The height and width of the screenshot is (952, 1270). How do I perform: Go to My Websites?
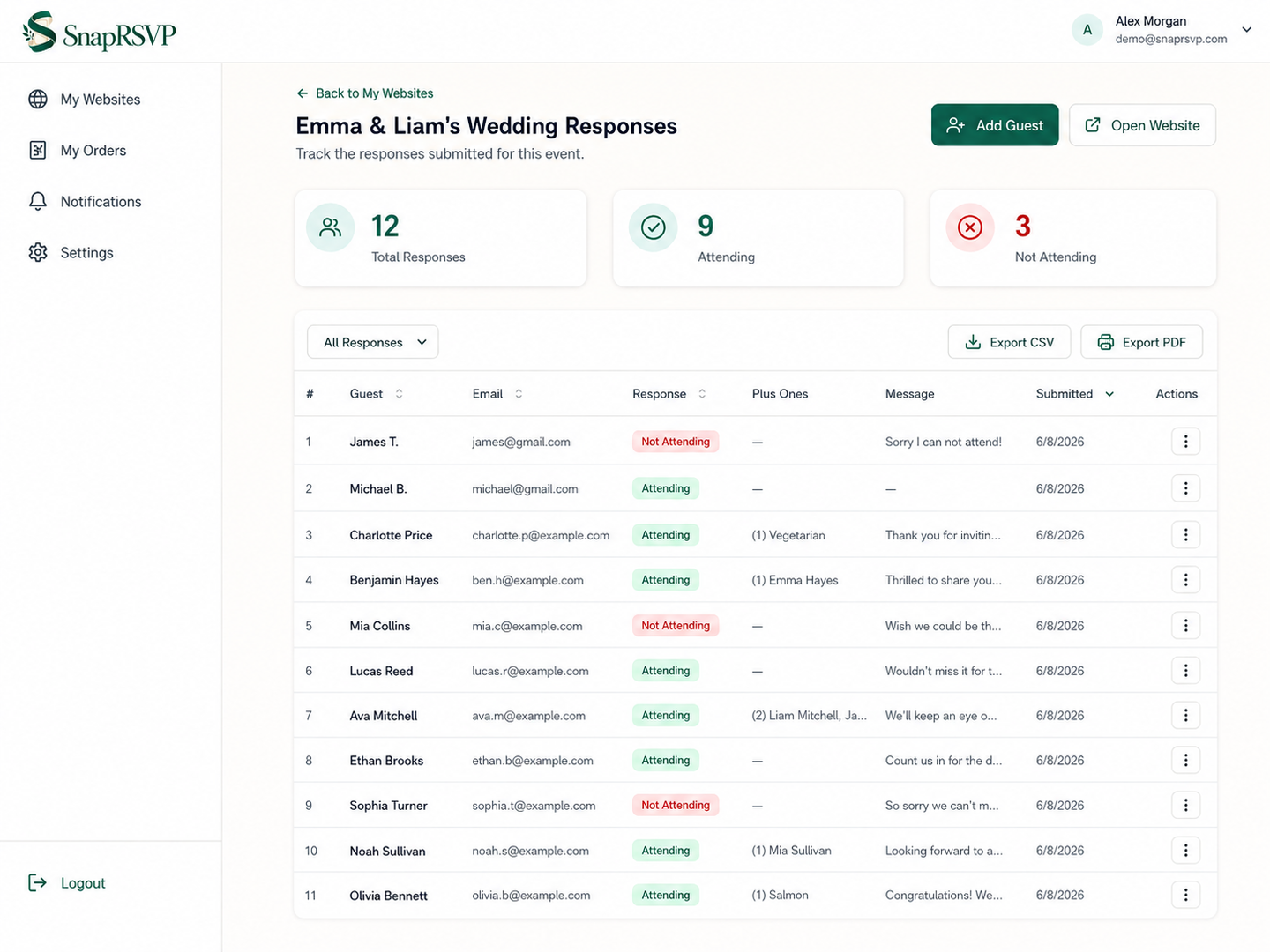101,100
